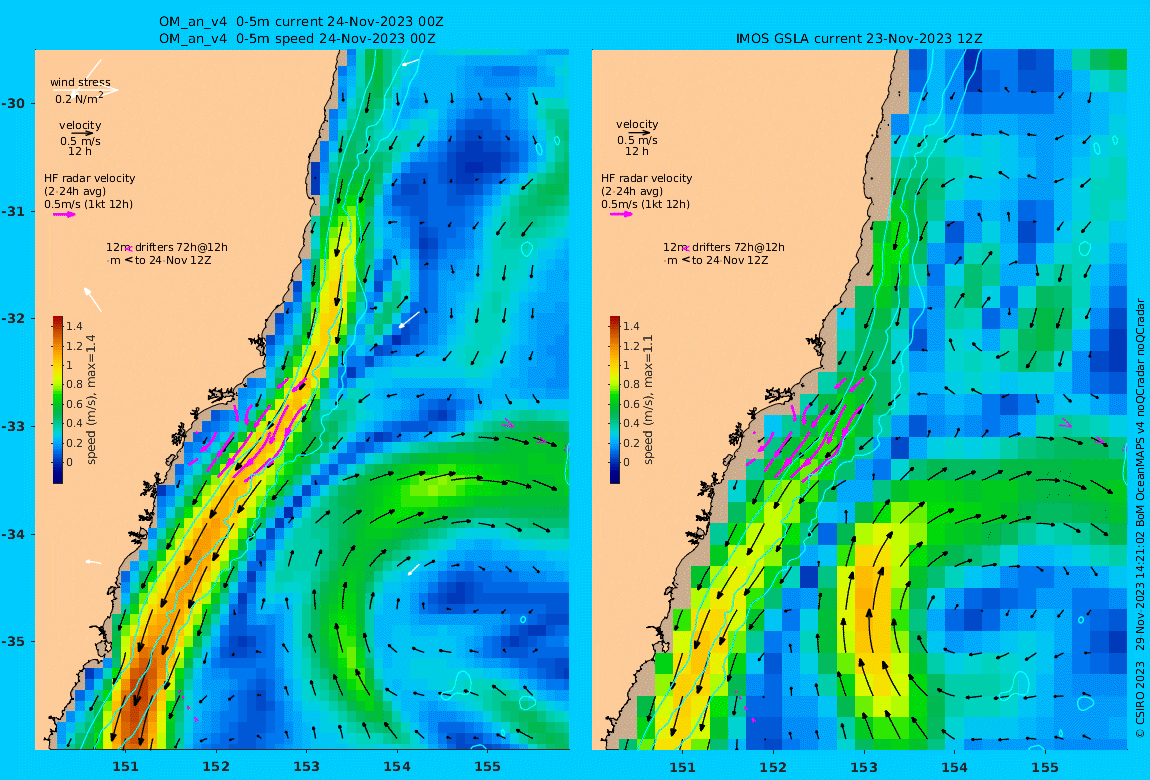Click '151' longitude label under IMOS GSLA map
This screenshot has width=1150, height=780.
coord(683,767)
